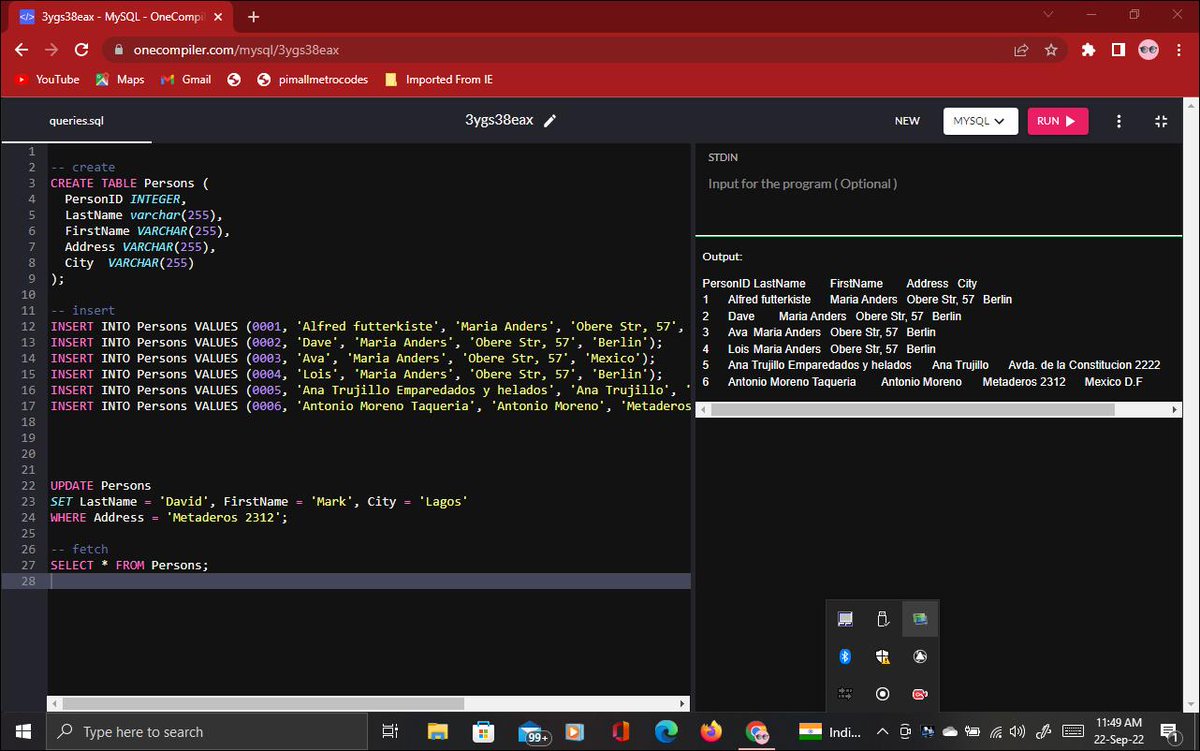1200x751 pixels.
Task: Click the Windows taskbar search box
Action: click(x=207, y=732)
